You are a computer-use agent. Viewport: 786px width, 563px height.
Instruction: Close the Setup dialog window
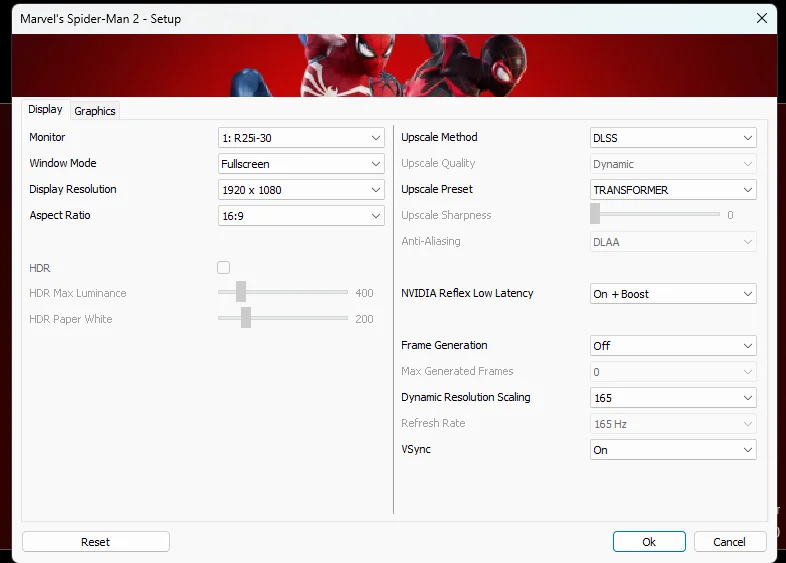[762, 19]
